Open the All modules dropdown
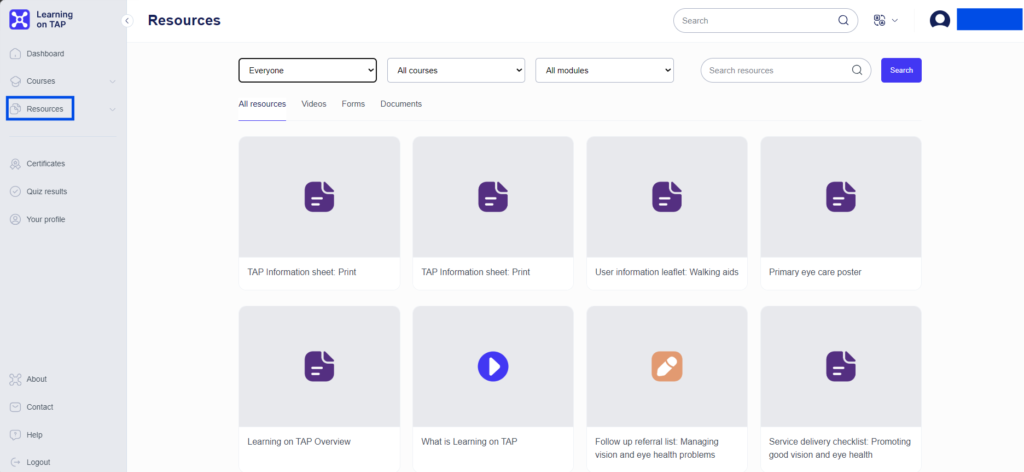 pyautogui.click(x=604, y=70)
